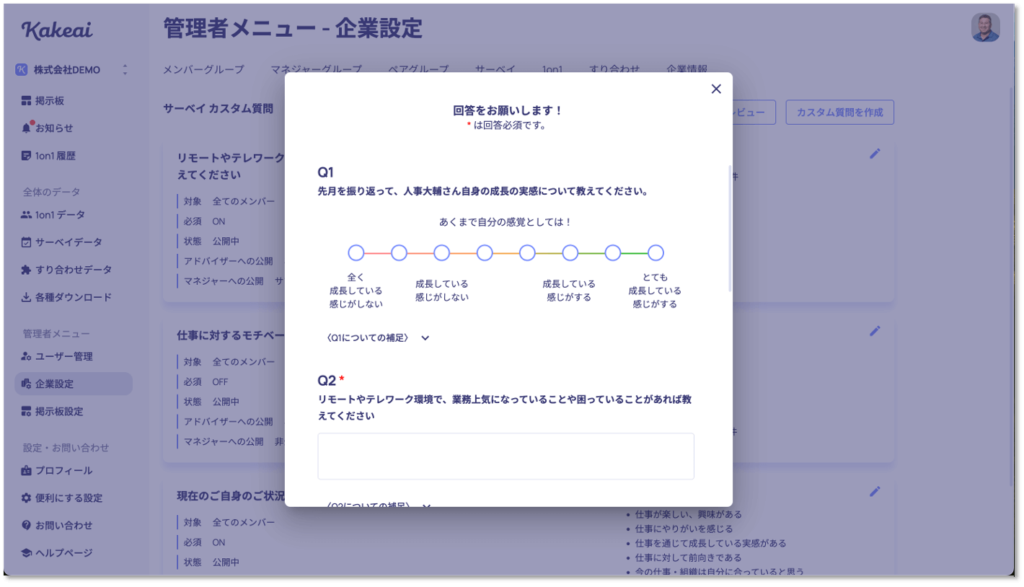The height and width of the screenshot is (587, 1024).
Task: Switch to the ペアグループ tab
Action: click(418, 69)
